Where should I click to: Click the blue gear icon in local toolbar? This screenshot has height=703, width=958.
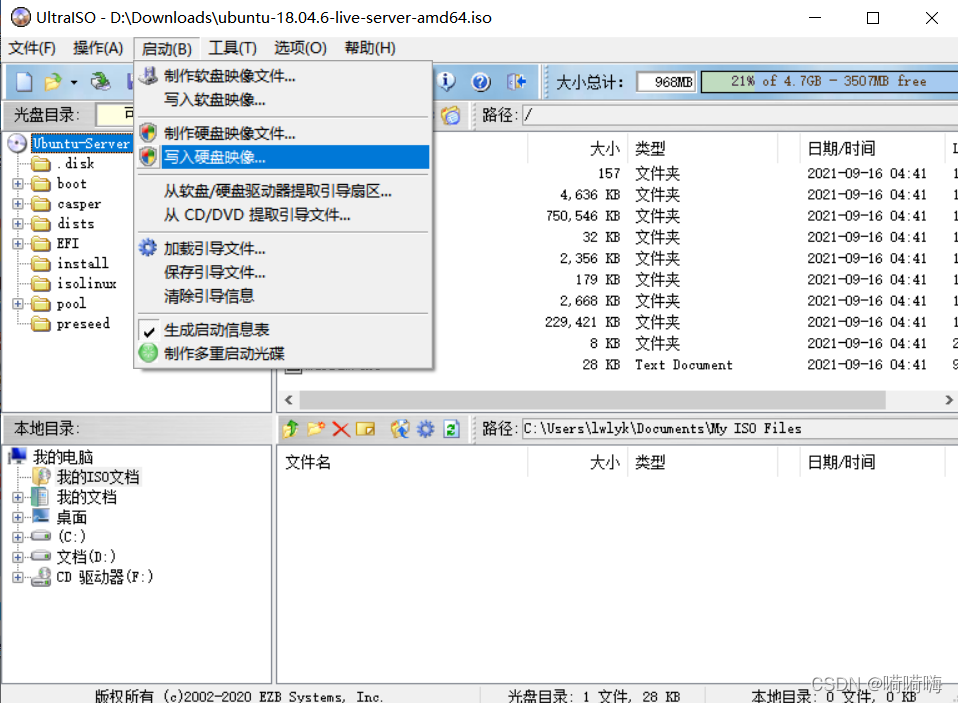[x=426, y=429]
